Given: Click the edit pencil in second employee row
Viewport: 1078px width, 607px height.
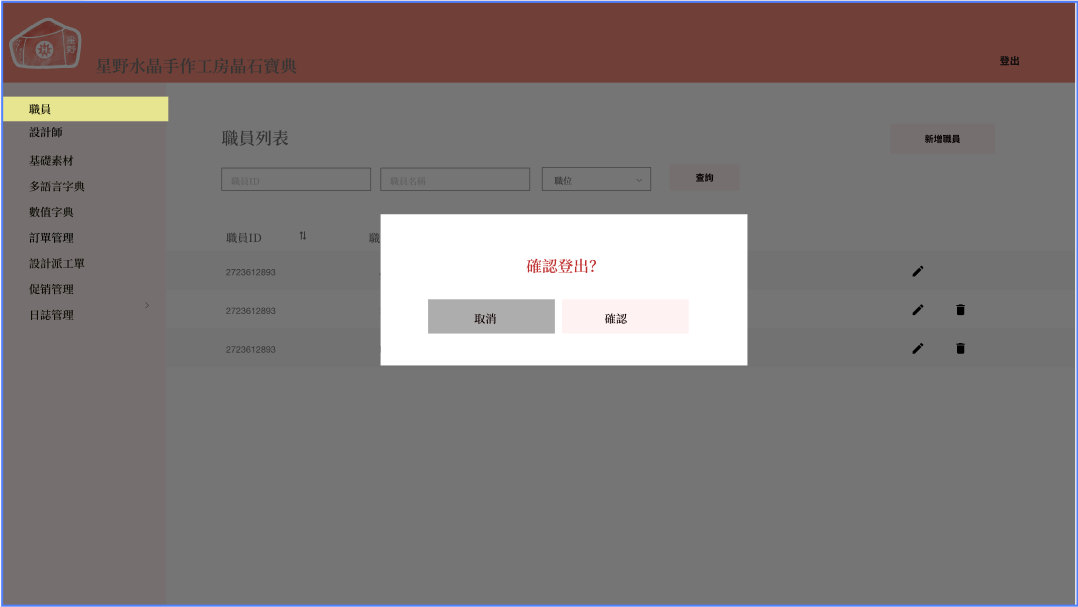Looking at the screenshot, I should 917,310.
